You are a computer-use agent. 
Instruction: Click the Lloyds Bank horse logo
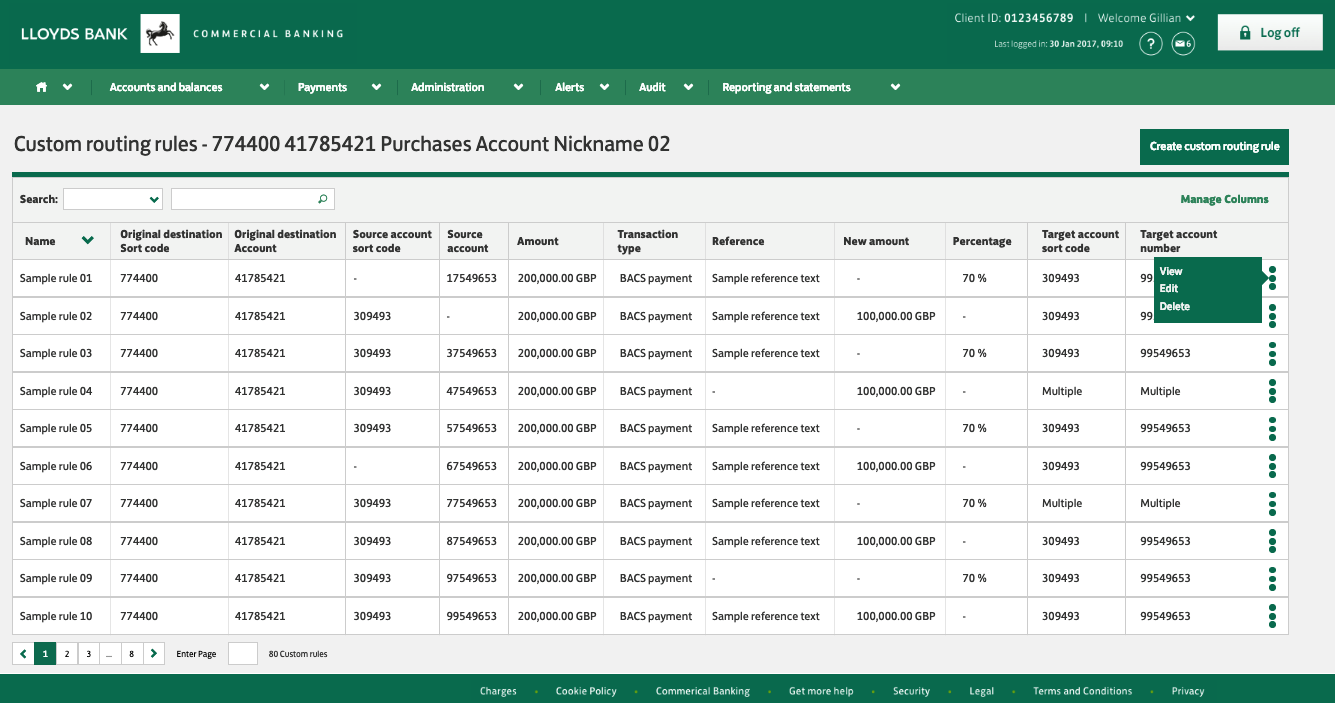[x=159, y=33]
